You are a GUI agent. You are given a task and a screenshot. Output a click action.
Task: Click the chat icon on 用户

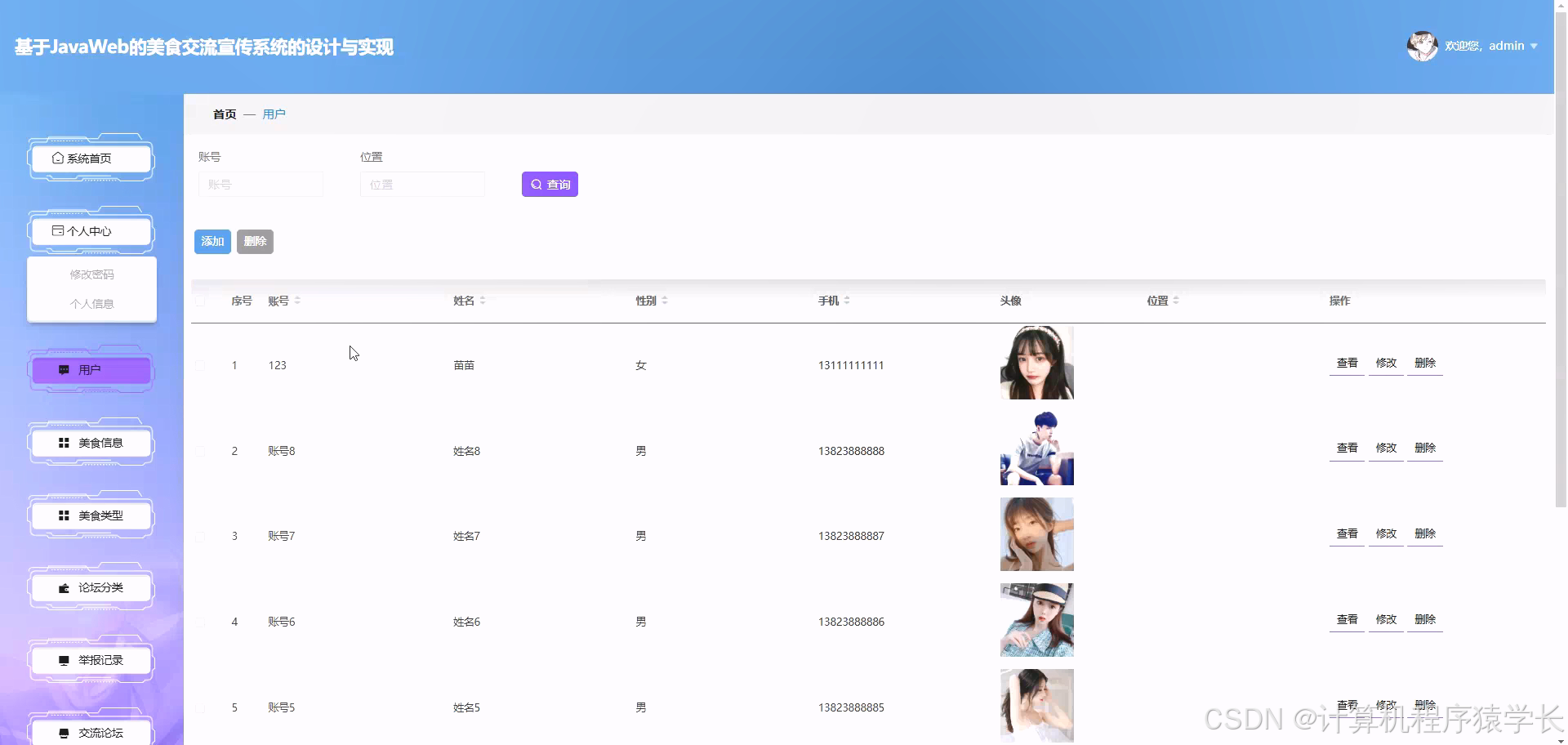[64, 370]
